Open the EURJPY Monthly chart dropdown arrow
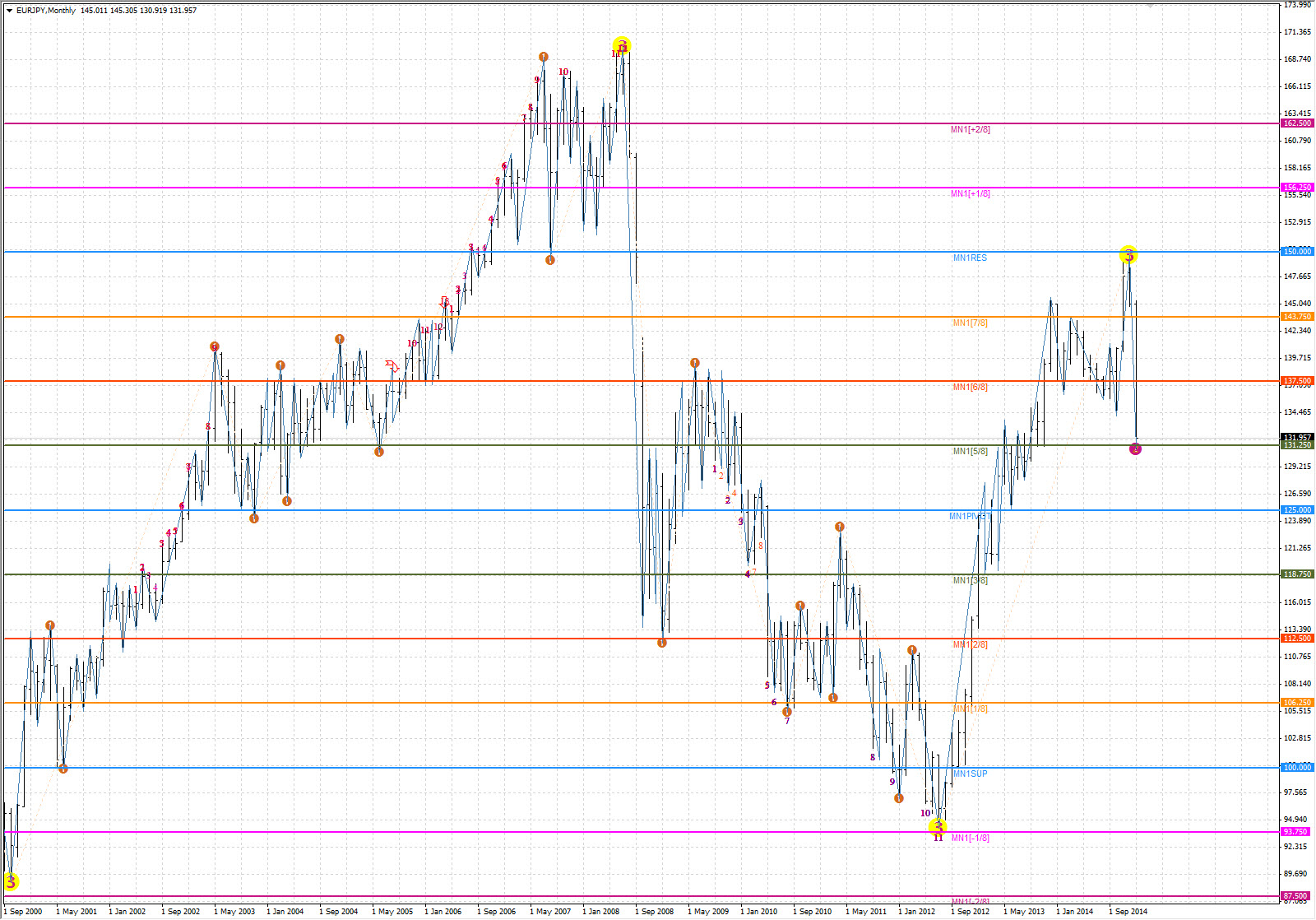This screenshot has width=1316, height=920. tap(9, 11)
